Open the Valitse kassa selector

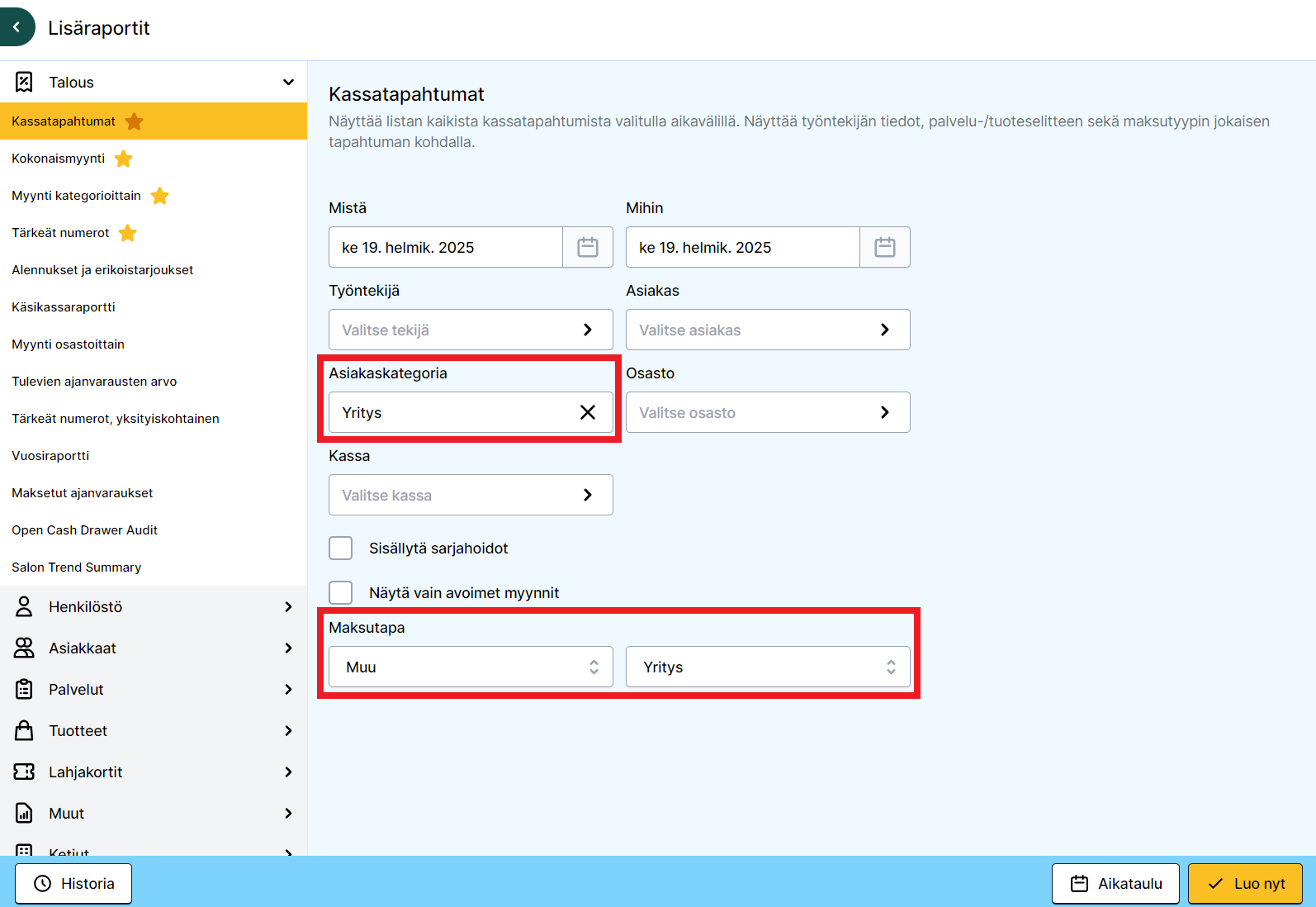tap(471, 495)
